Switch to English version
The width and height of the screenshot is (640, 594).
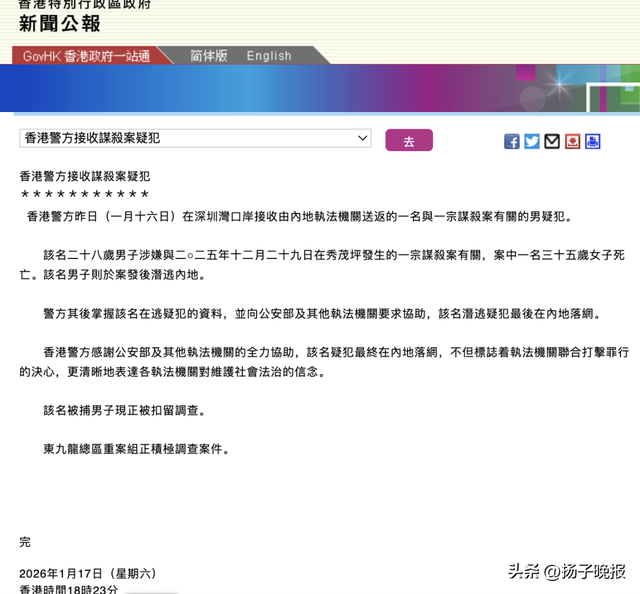click(x=269, y=56)
